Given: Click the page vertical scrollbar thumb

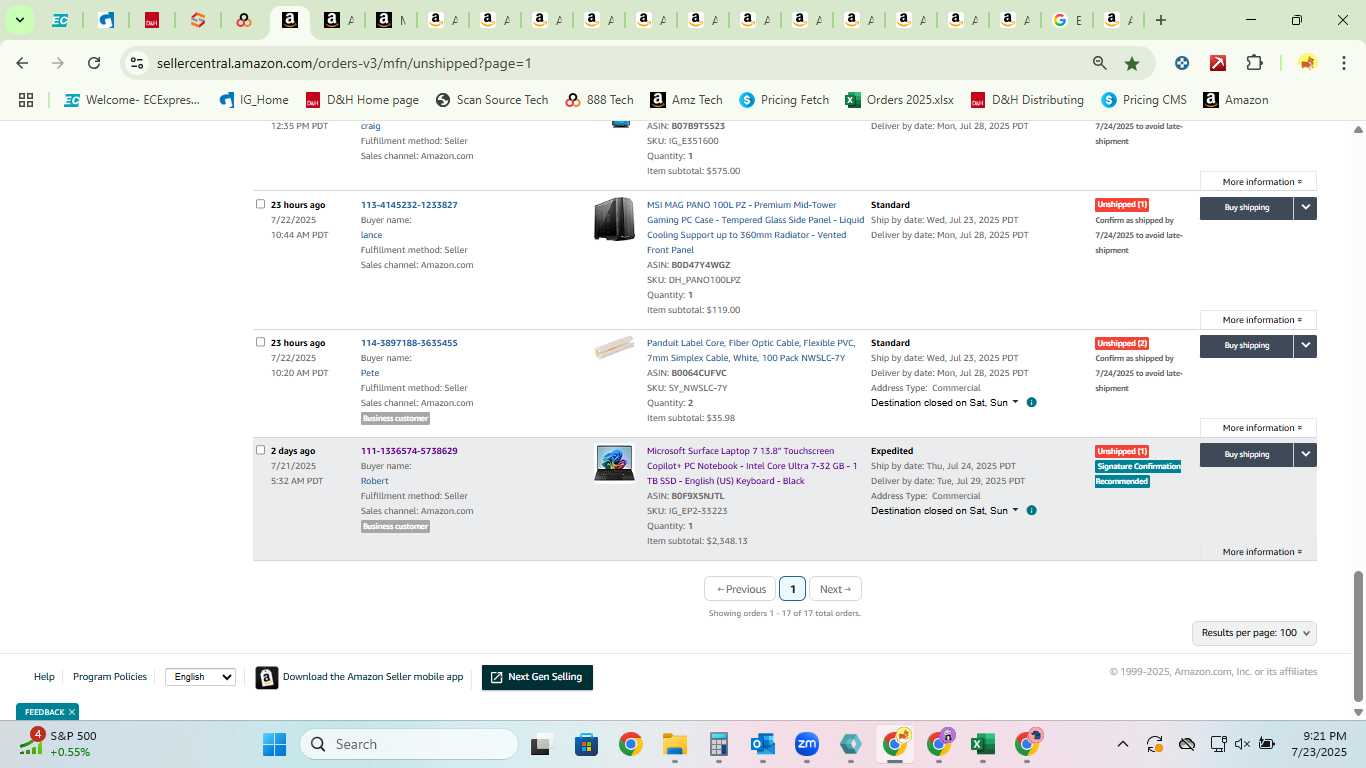Looking at the screenshot, I should click(1358, 636).
